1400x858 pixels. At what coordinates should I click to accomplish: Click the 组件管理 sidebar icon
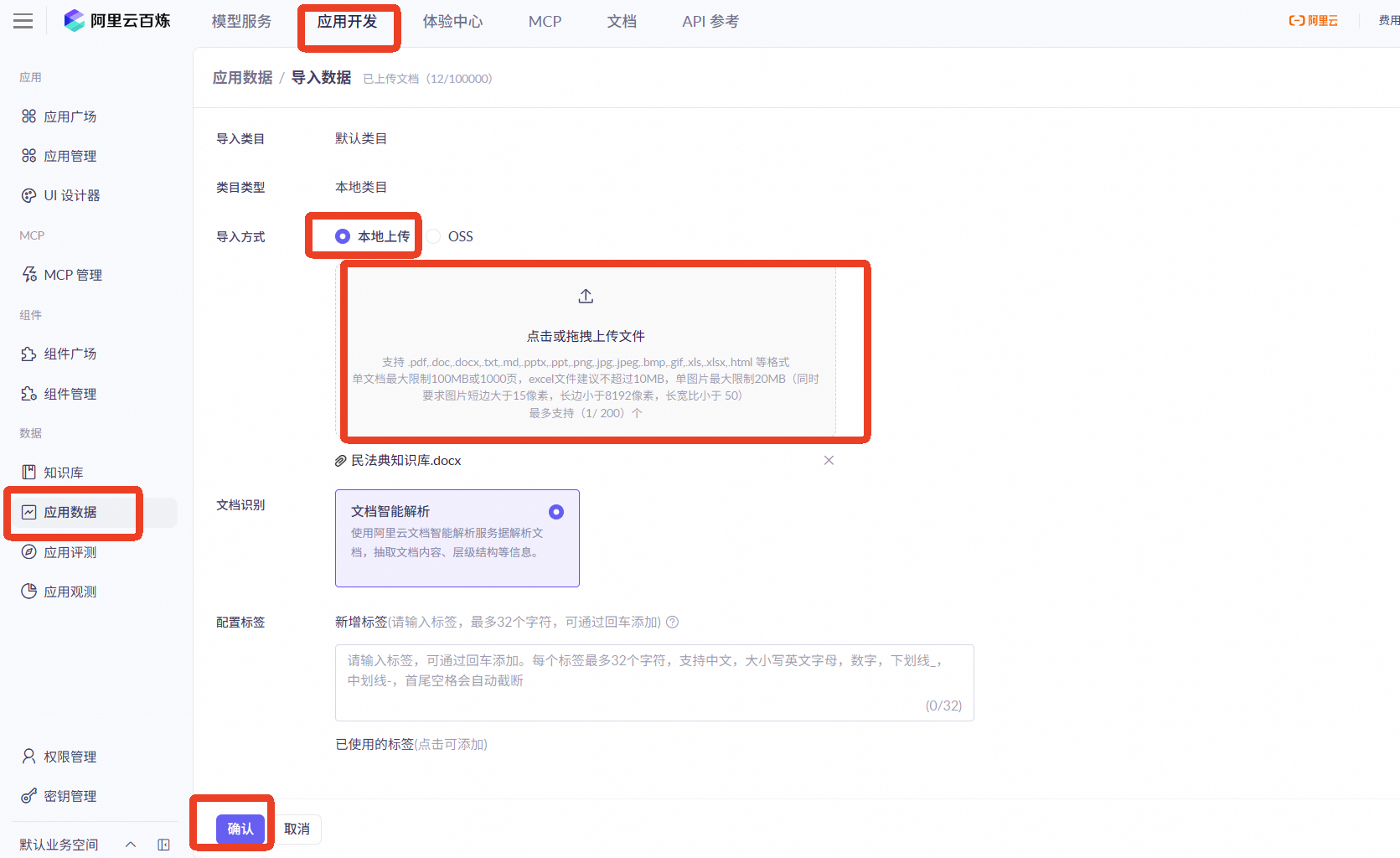pyautogui.click(x=29, y=394)
